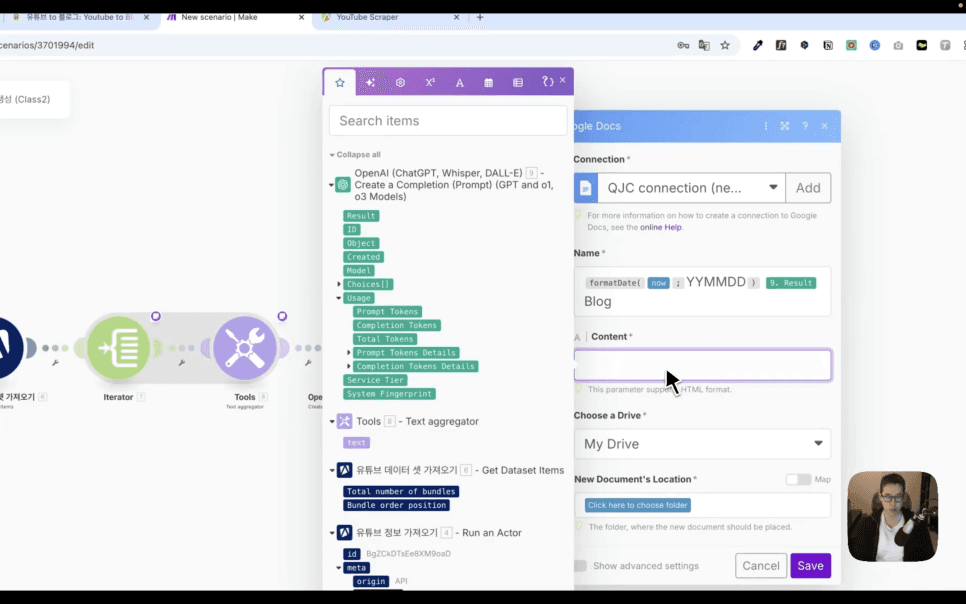Cancel the Google Docs dialog

761,566
